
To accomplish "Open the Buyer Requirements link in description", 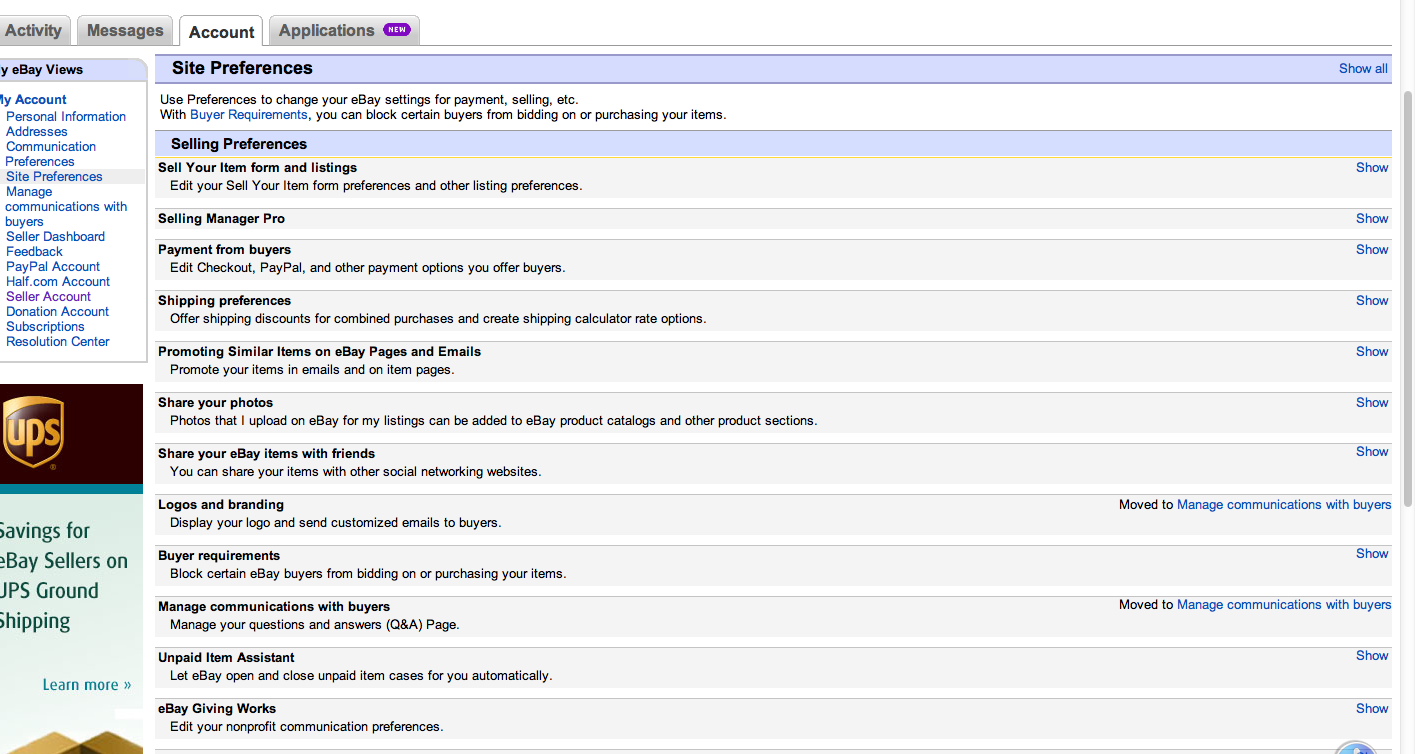I will click(x=249, y=115).
